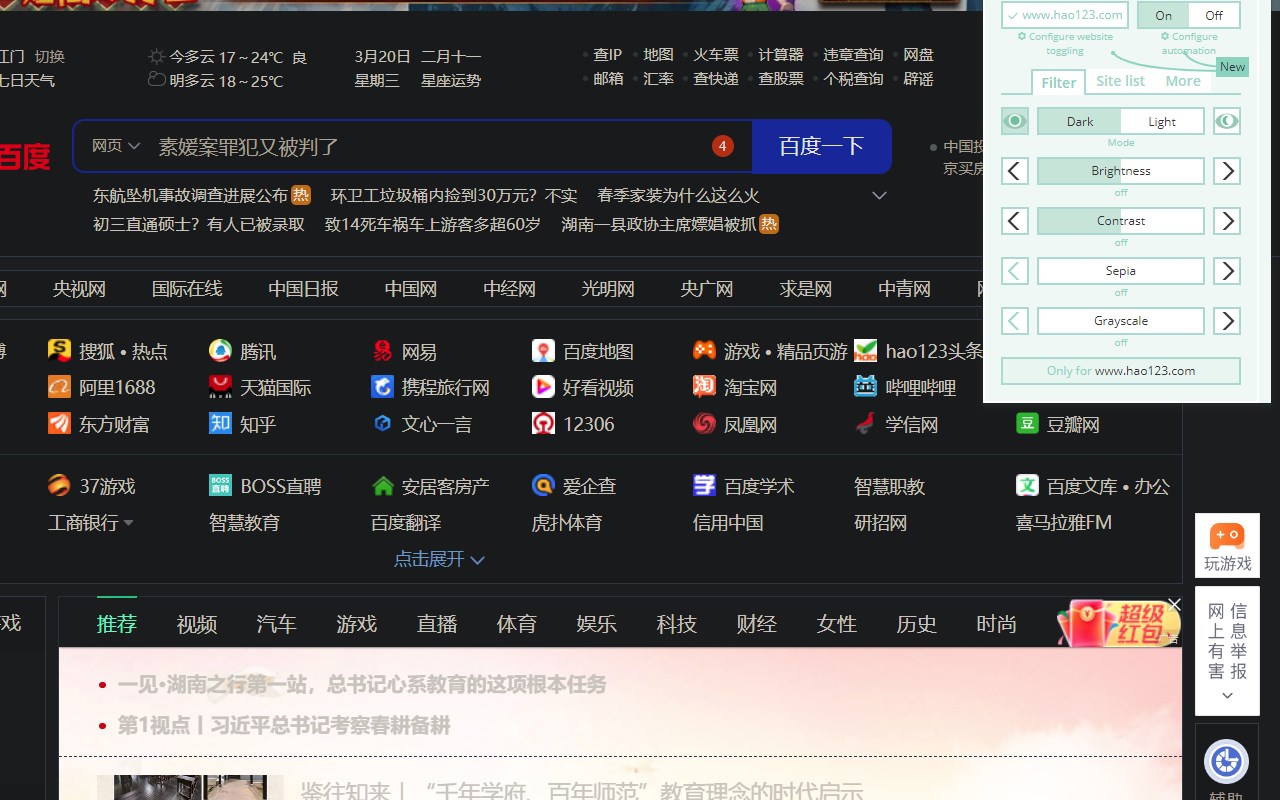
Task: Click the Ctrip 携程旅行网 icon
Action: click(x=382, y=386)
